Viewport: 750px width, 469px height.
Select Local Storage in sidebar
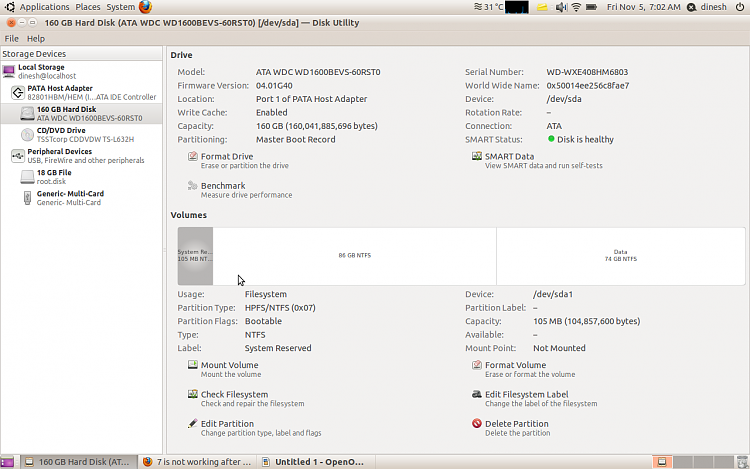(81, 72)
